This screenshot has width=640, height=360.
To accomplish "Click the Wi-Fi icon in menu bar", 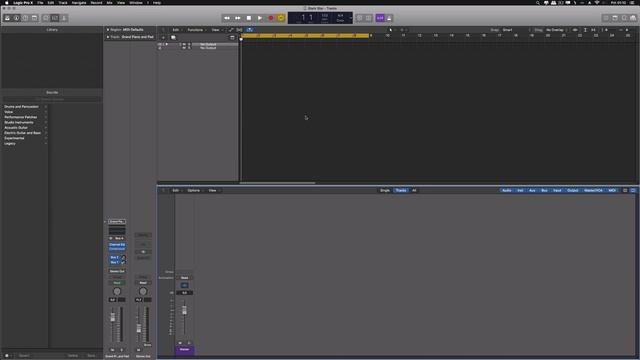I will tap(597, 2).
